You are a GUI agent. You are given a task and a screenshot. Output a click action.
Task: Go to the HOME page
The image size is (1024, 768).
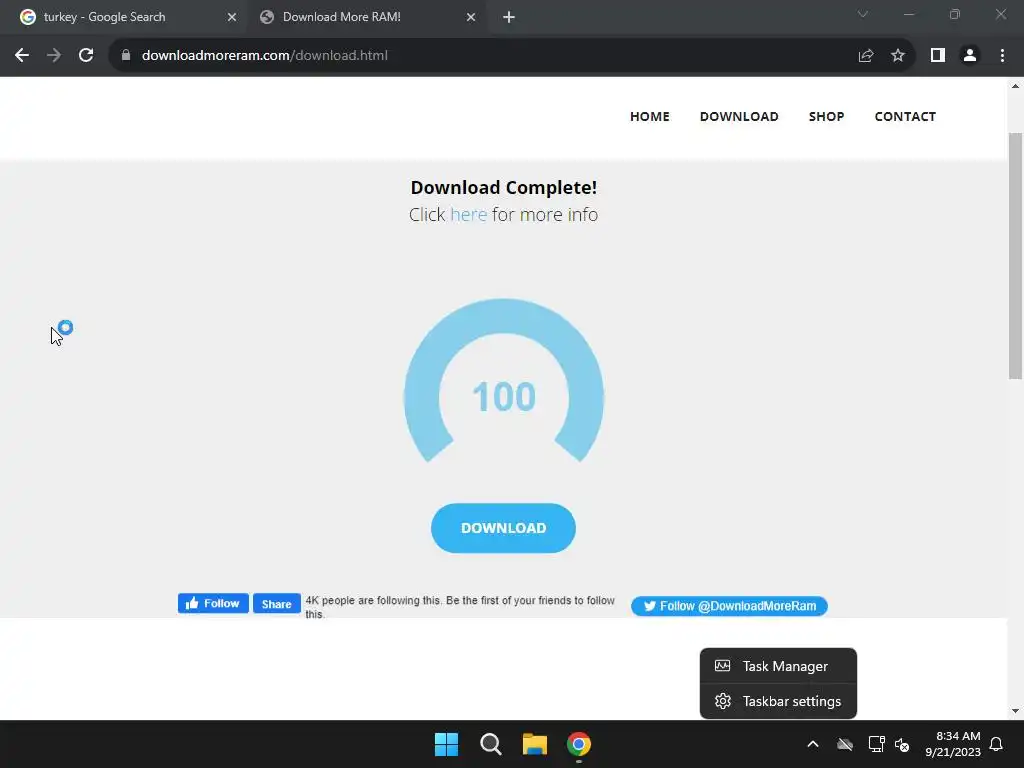point(650,116)
